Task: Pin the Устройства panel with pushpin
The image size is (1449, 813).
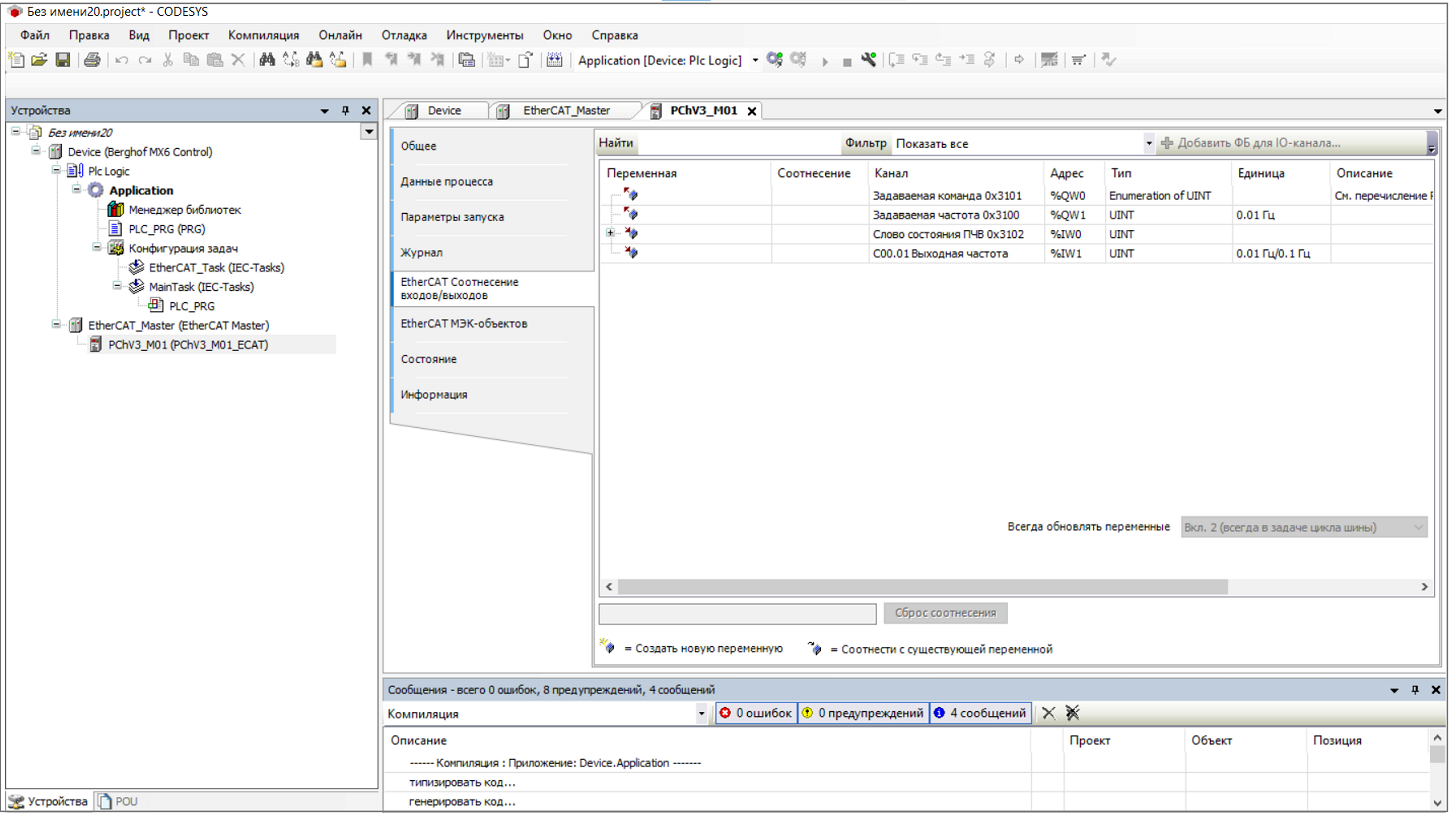Action: coord(346,111)
